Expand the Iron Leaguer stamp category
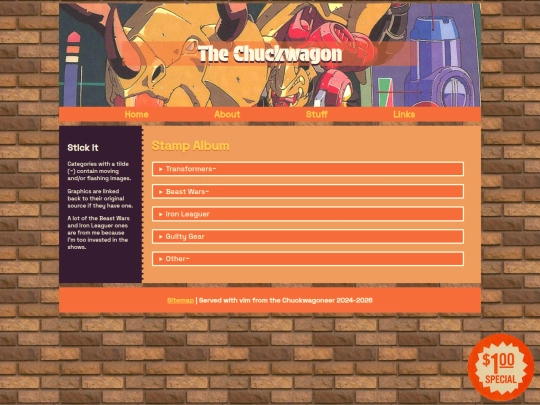This screenshot has width=540, height=405. [x=308, y=214]
